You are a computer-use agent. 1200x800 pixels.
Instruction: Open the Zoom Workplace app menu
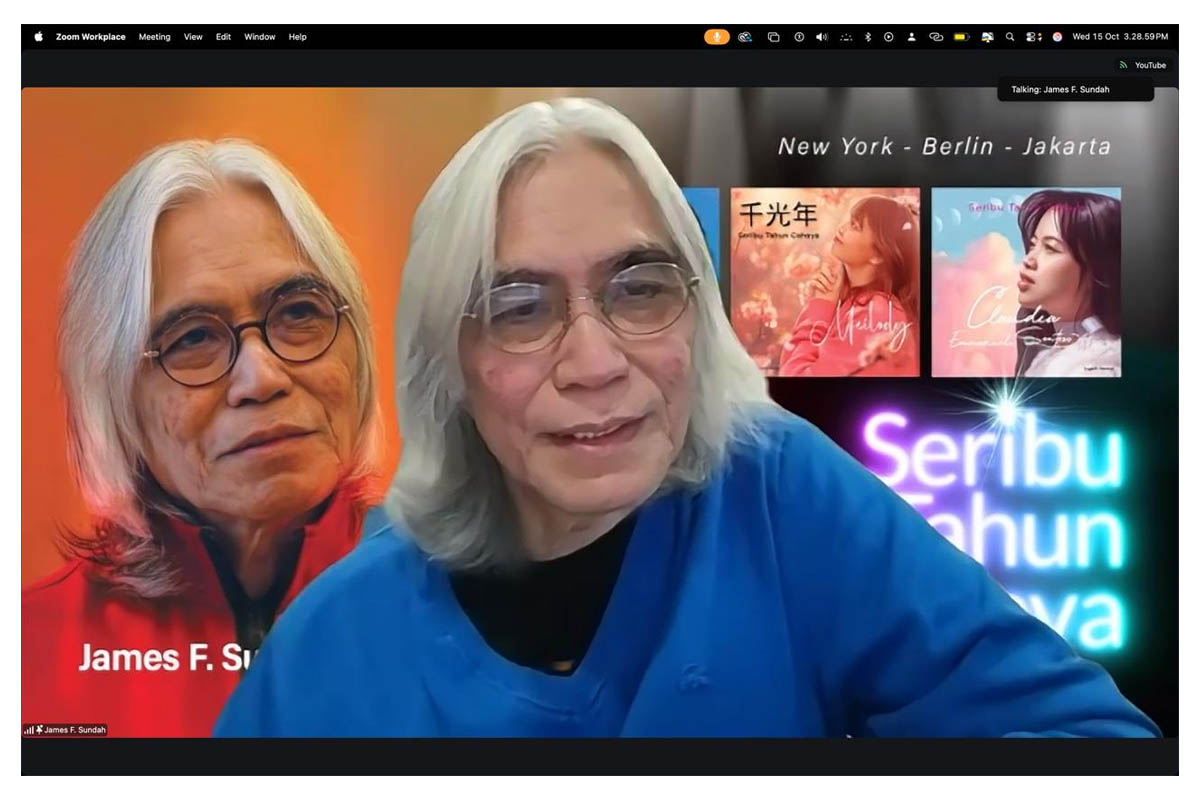(90, 37)
